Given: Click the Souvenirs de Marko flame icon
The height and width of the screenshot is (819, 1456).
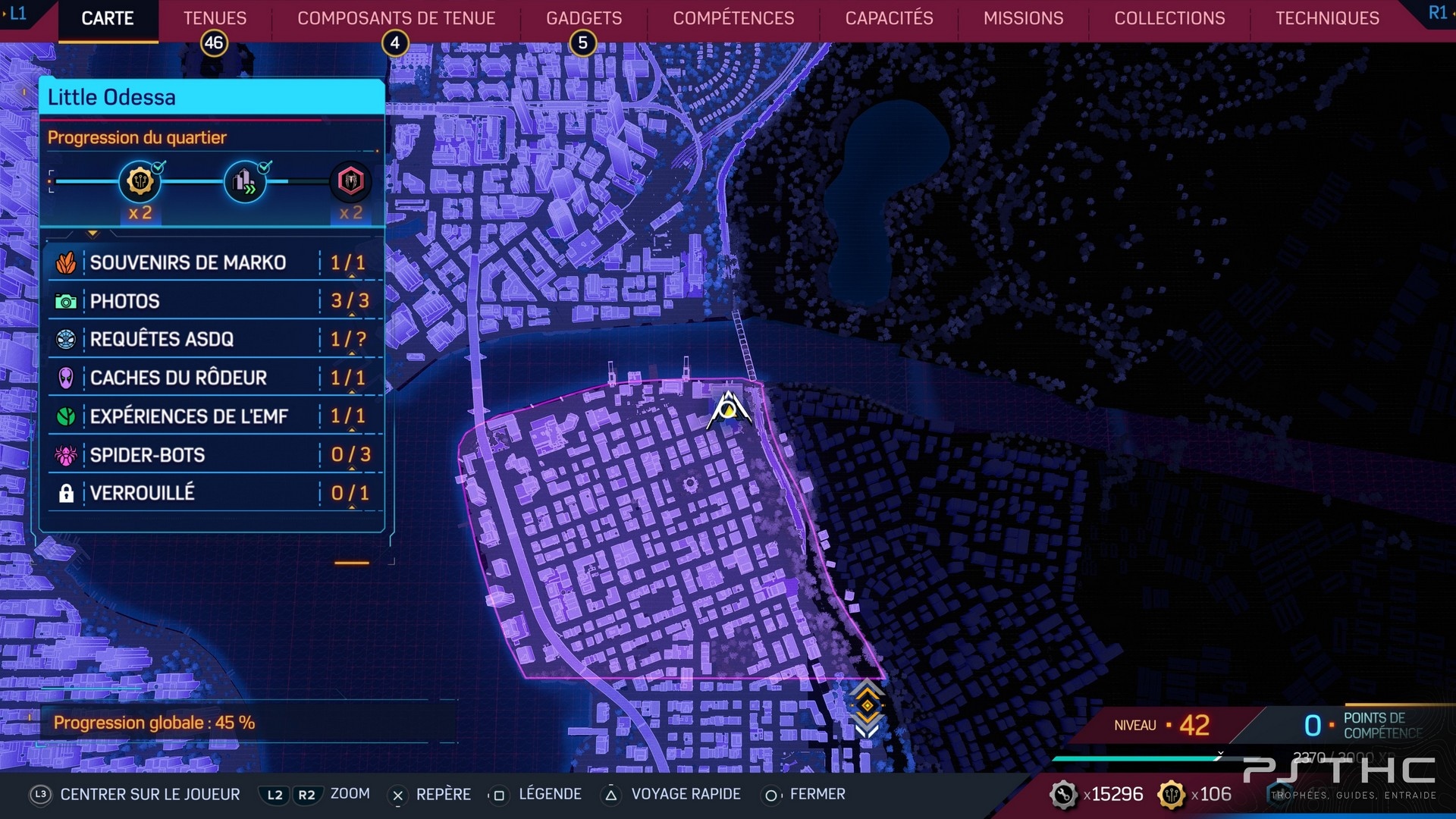Looking at the screenshot, I should [66, 263].
